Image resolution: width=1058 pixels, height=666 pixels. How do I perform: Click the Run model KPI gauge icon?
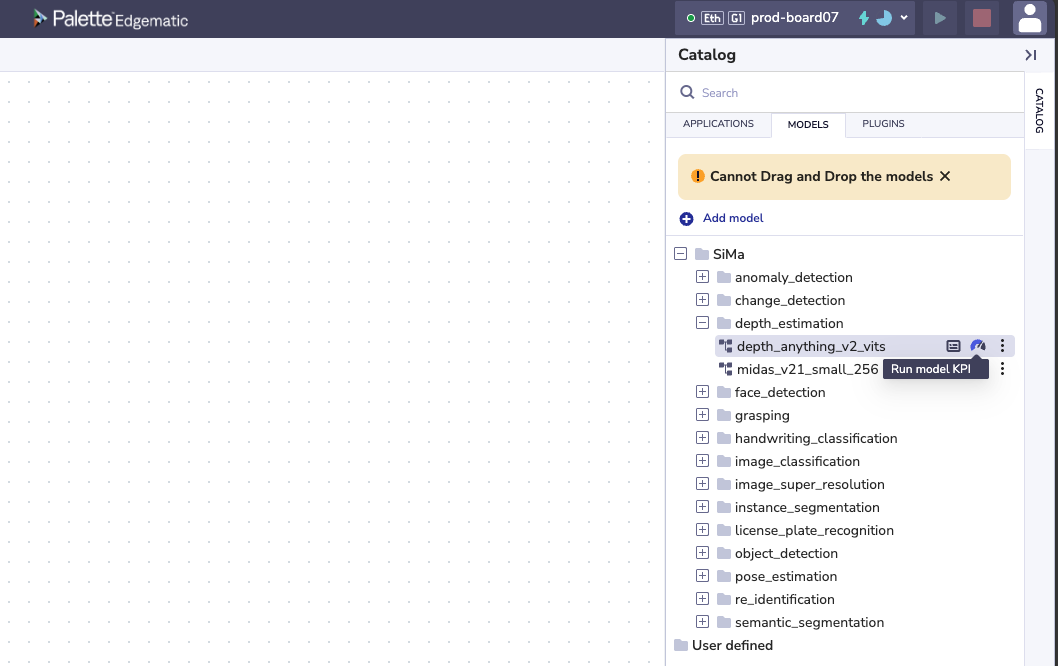click(x=978, y=346)
